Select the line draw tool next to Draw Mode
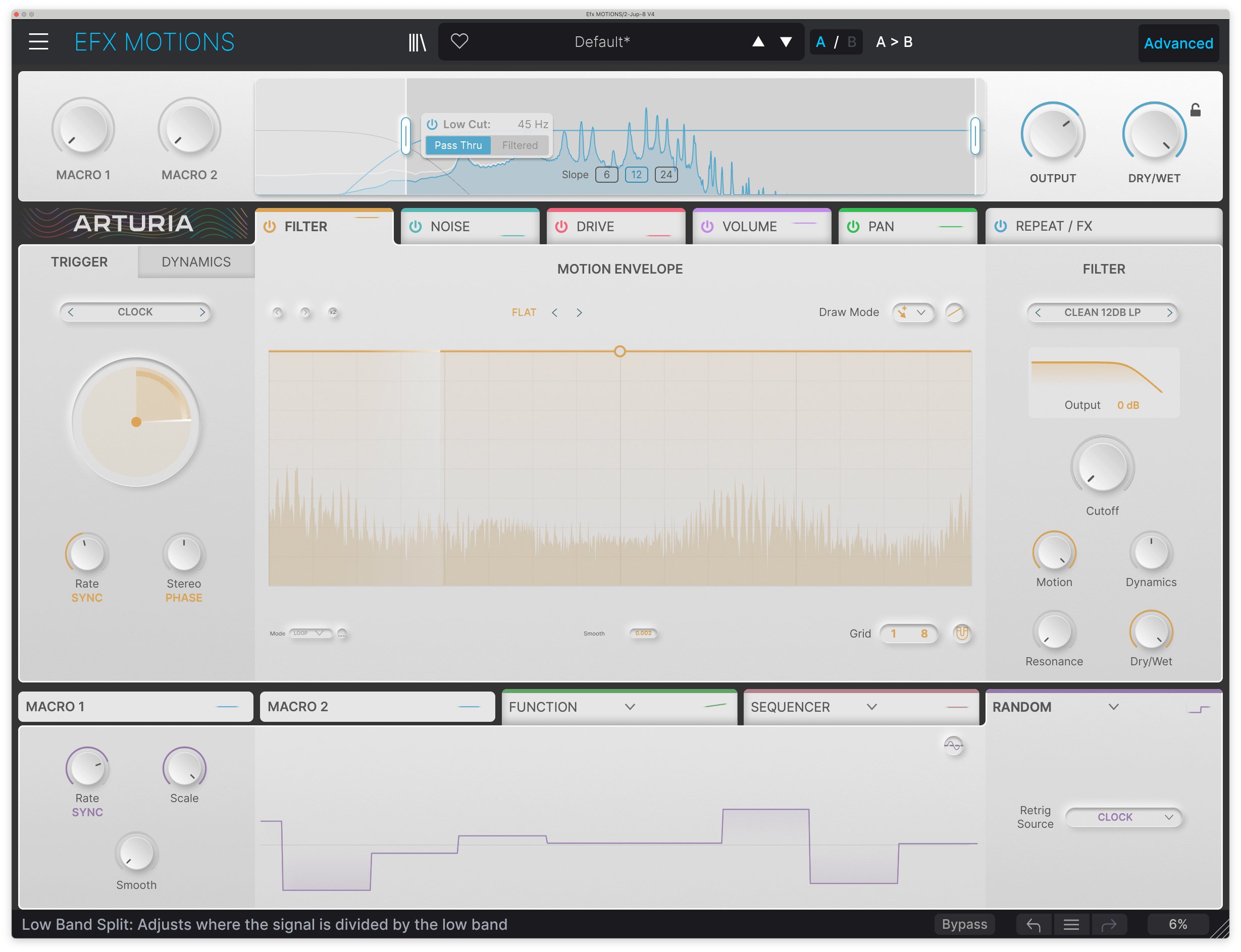 955,312
